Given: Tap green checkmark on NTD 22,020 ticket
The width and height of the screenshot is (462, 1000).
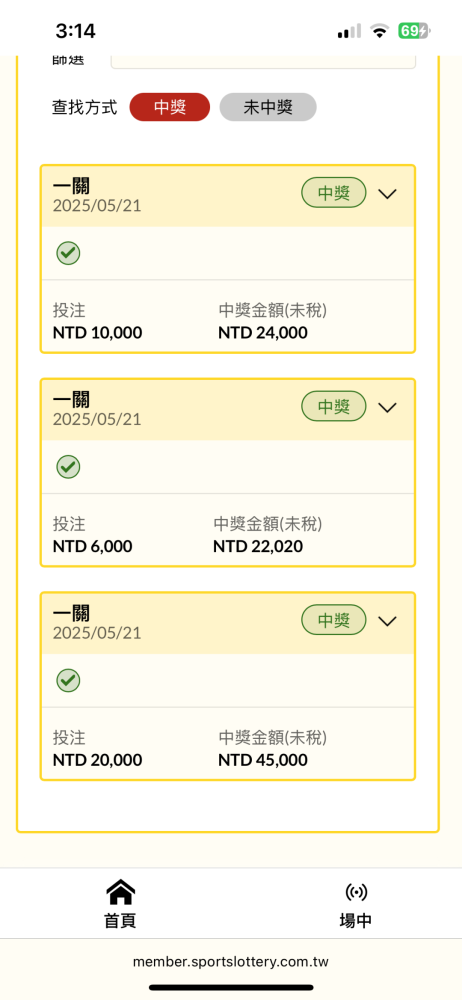Looking at the screenshot, I should (68, 467).
